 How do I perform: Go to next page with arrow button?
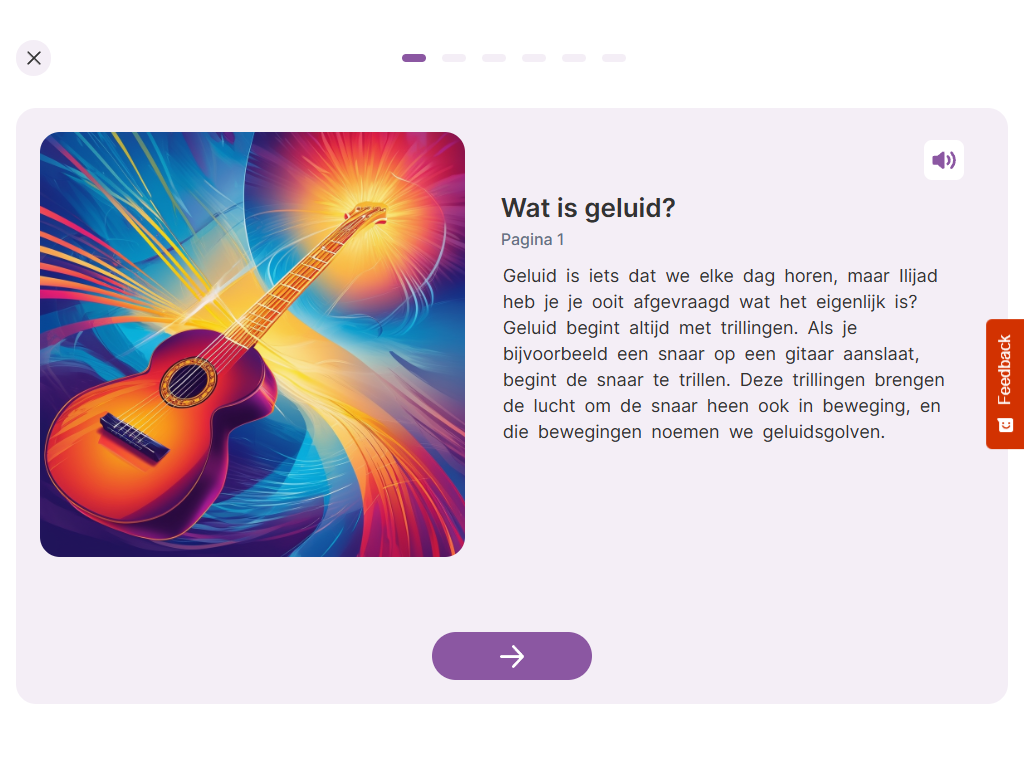click(512, 656)
